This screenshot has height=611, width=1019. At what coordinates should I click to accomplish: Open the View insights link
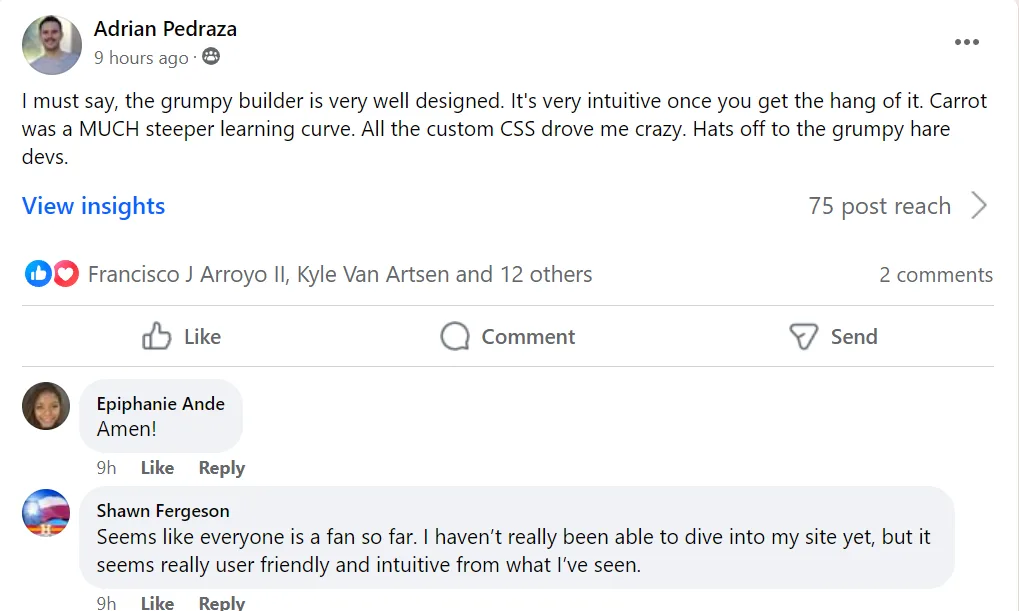pos(94,206)
